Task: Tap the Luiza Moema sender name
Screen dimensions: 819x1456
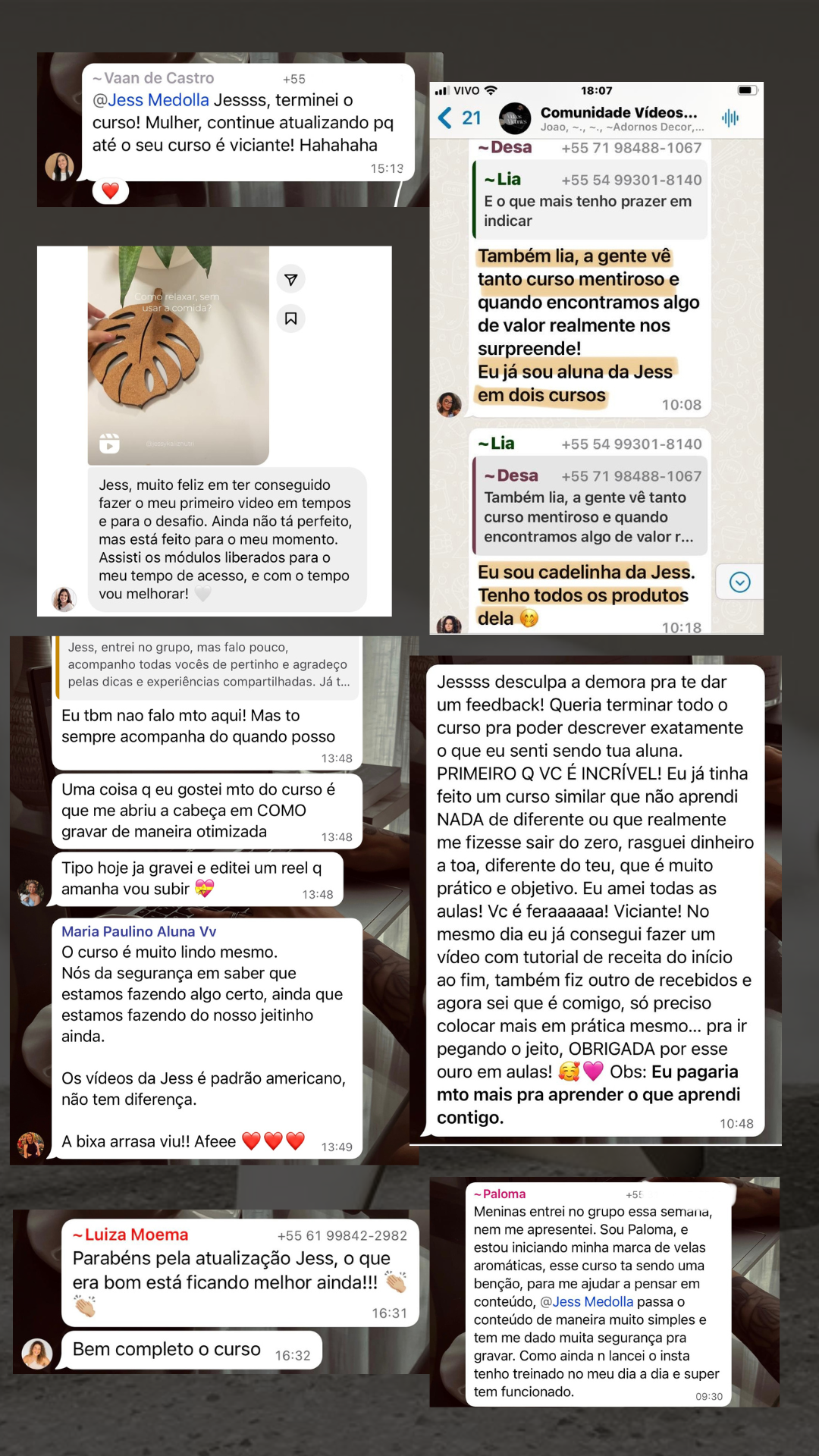Action: point(130,1235)
